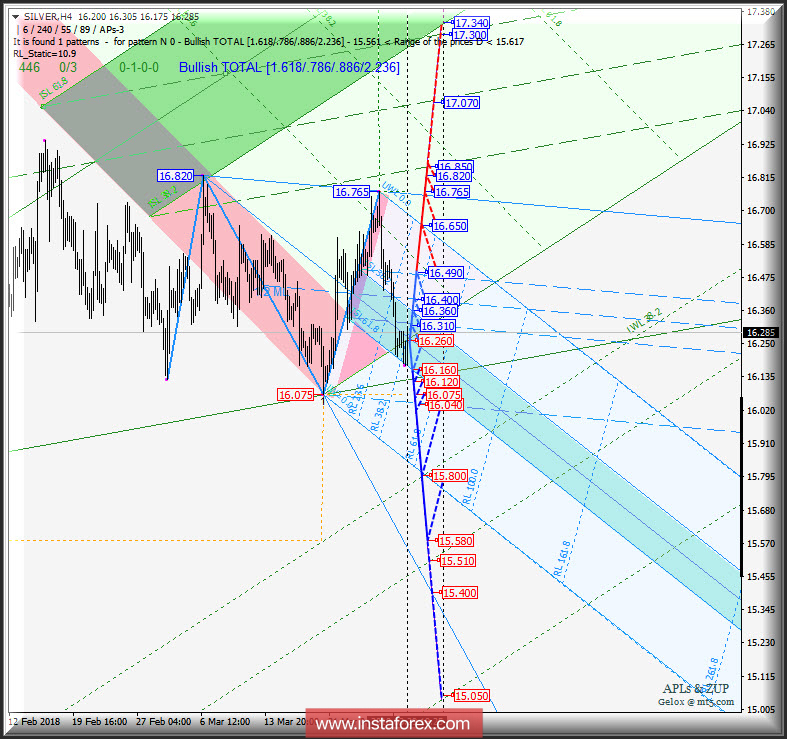
Task: Select the 16.260 red price label
Action: pyautogui.click(x=436, y=341)
